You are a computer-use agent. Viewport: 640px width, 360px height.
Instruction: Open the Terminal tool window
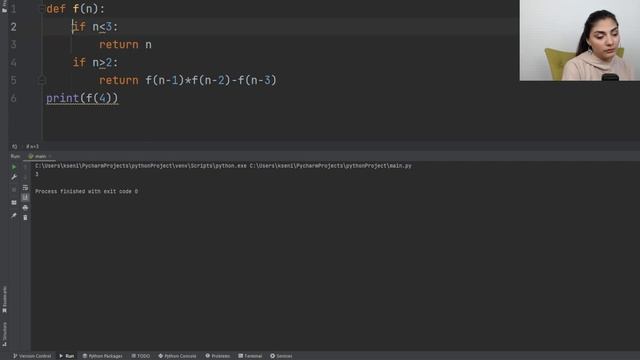tap(250, 356)
